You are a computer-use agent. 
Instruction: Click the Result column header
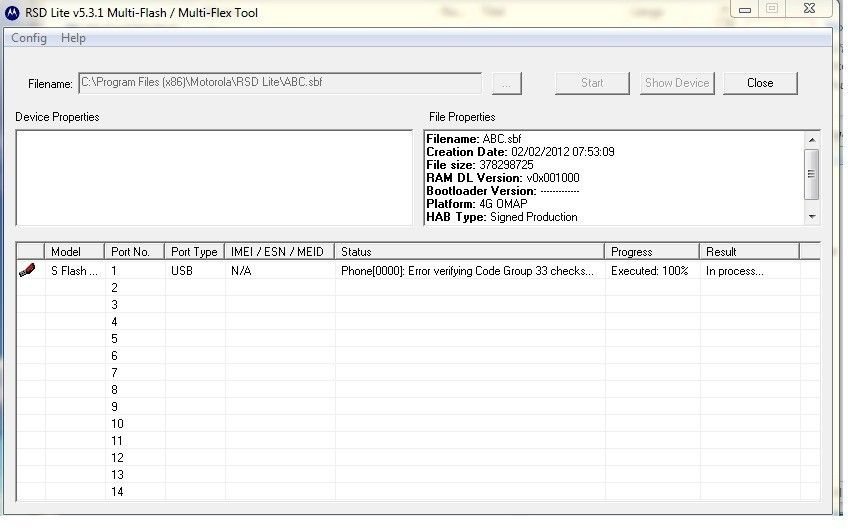pos(749,252)
